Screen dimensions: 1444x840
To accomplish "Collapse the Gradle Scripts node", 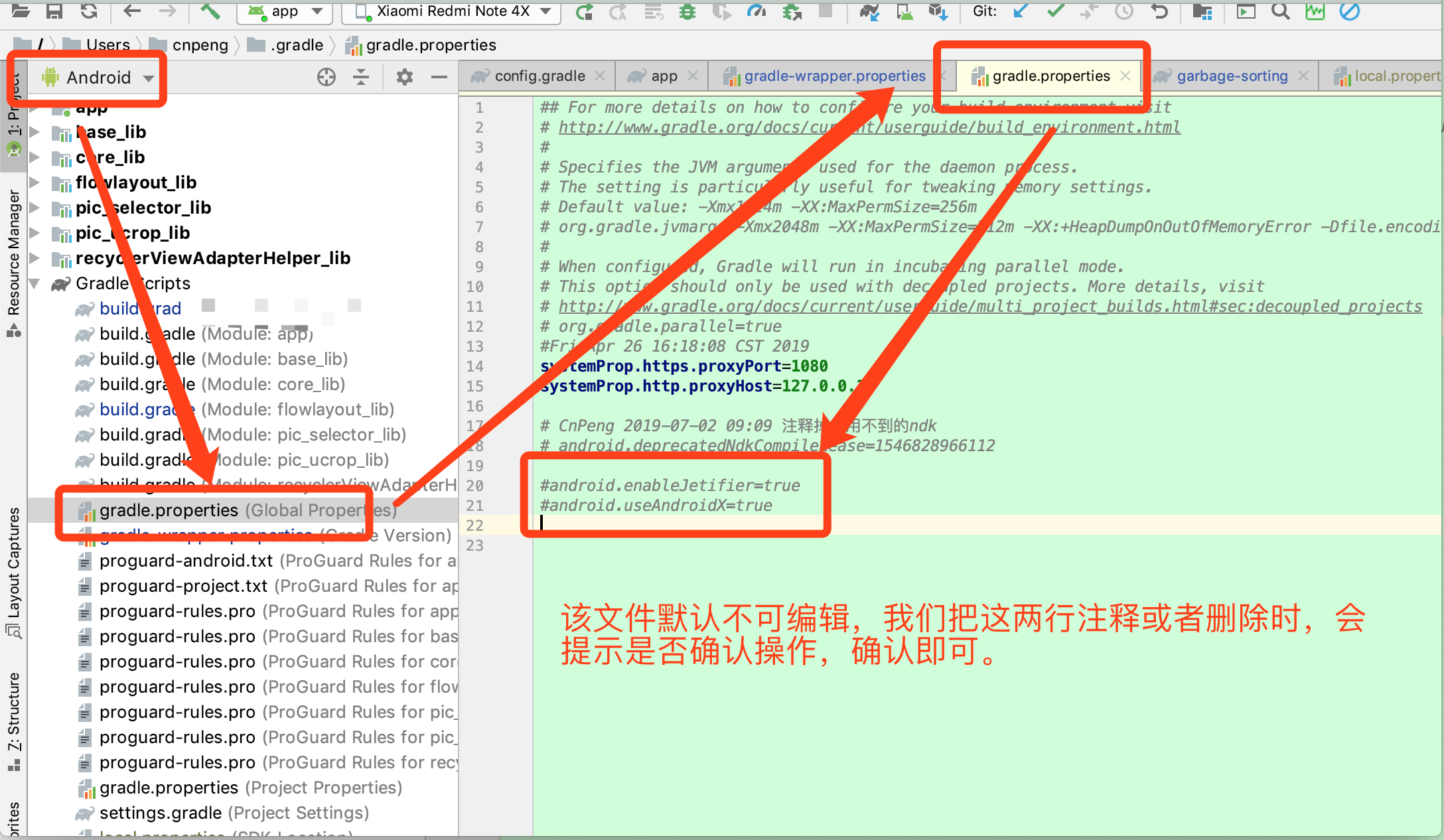I will 35,283.
